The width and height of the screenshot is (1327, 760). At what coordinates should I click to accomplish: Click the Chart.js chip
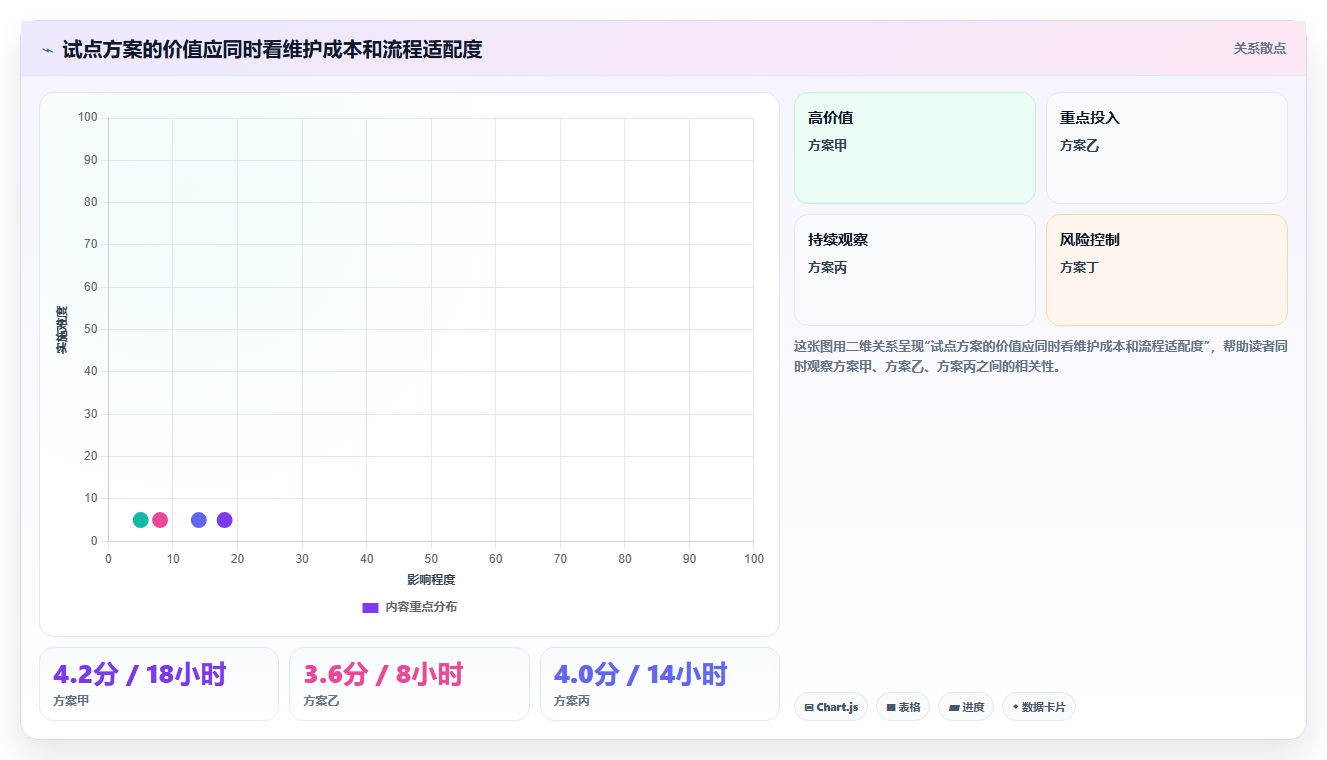click(x=831, y=707)
